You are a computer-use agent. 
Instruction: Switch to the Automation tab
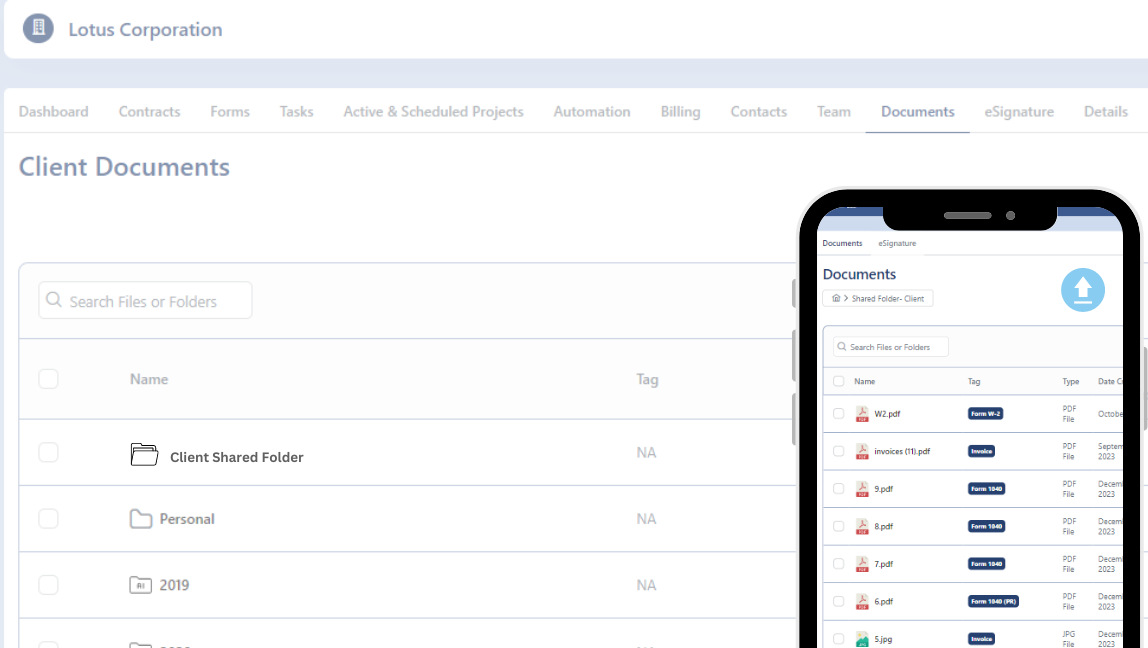(592, 111)
